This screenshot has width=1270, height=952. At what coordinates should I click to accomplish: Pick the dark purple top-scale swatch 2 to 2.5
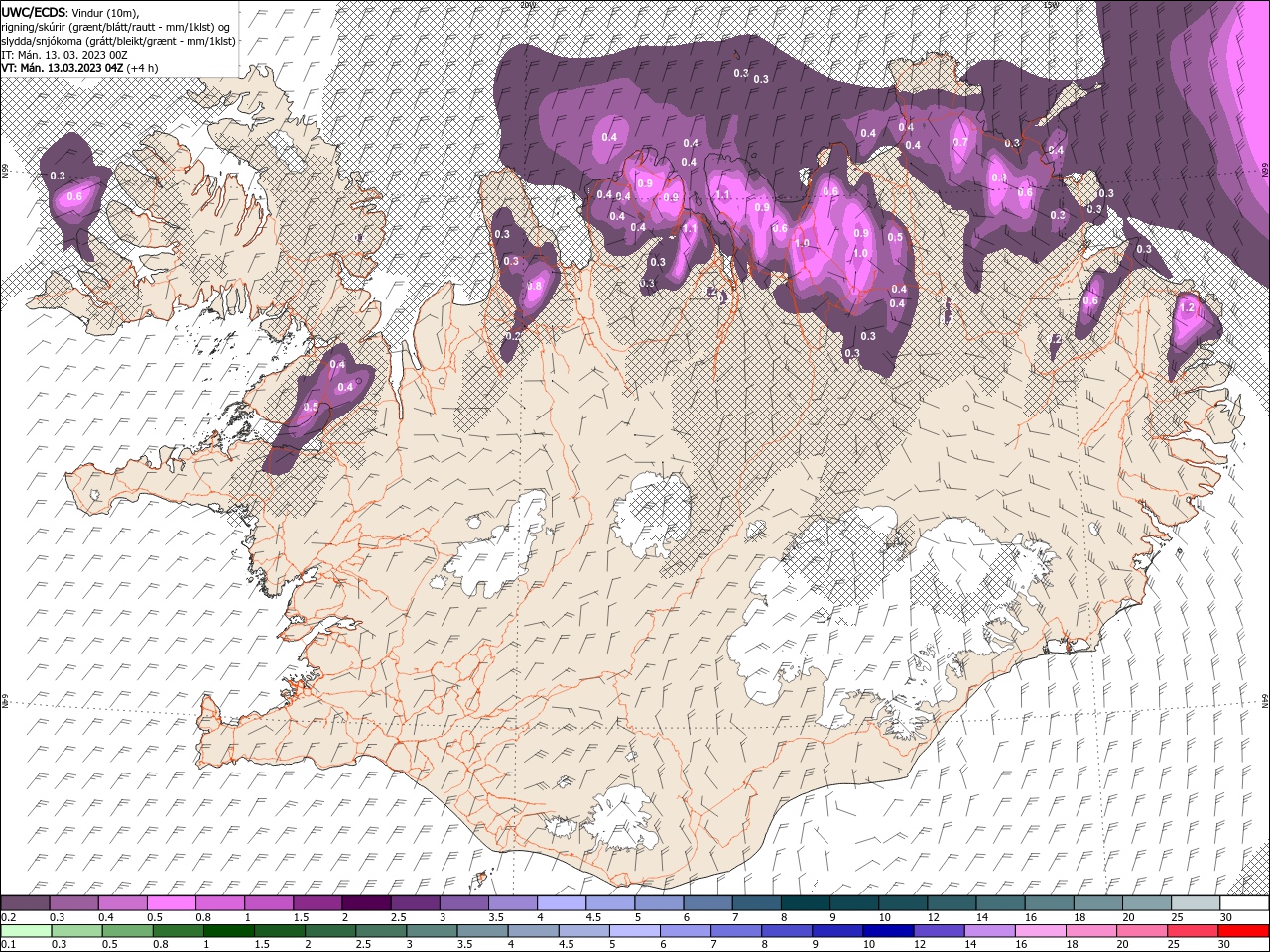(366, 902)
